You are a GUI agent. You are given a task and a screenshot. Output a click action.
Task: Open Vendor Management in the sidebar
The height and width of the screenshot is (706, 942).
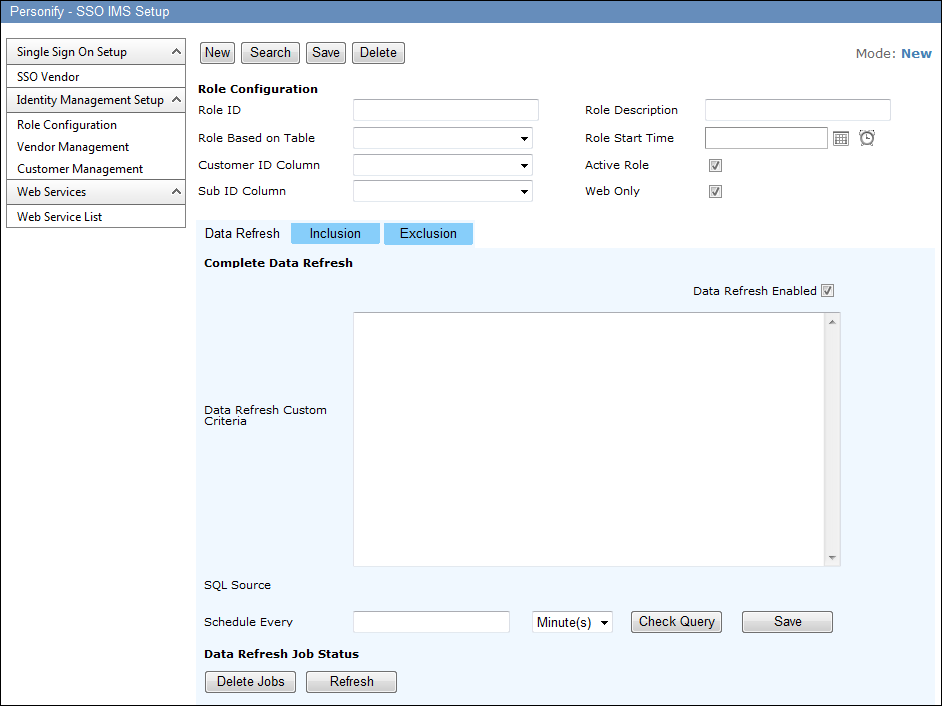coord(73,147)
